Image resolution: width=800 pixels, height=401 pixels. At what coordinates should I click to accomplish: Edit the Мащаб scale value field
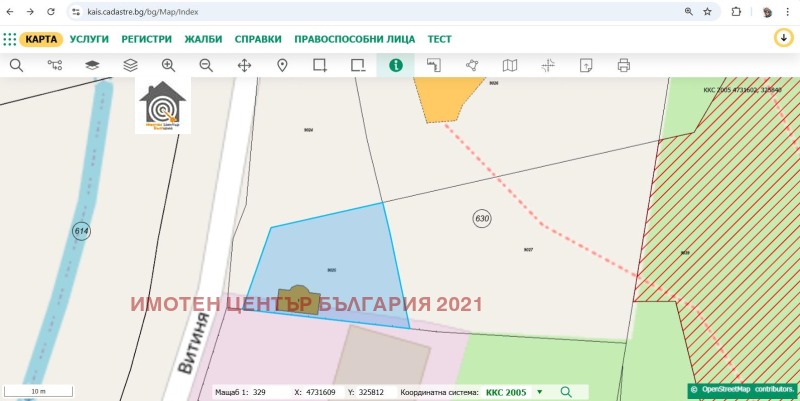coord(270,392)
